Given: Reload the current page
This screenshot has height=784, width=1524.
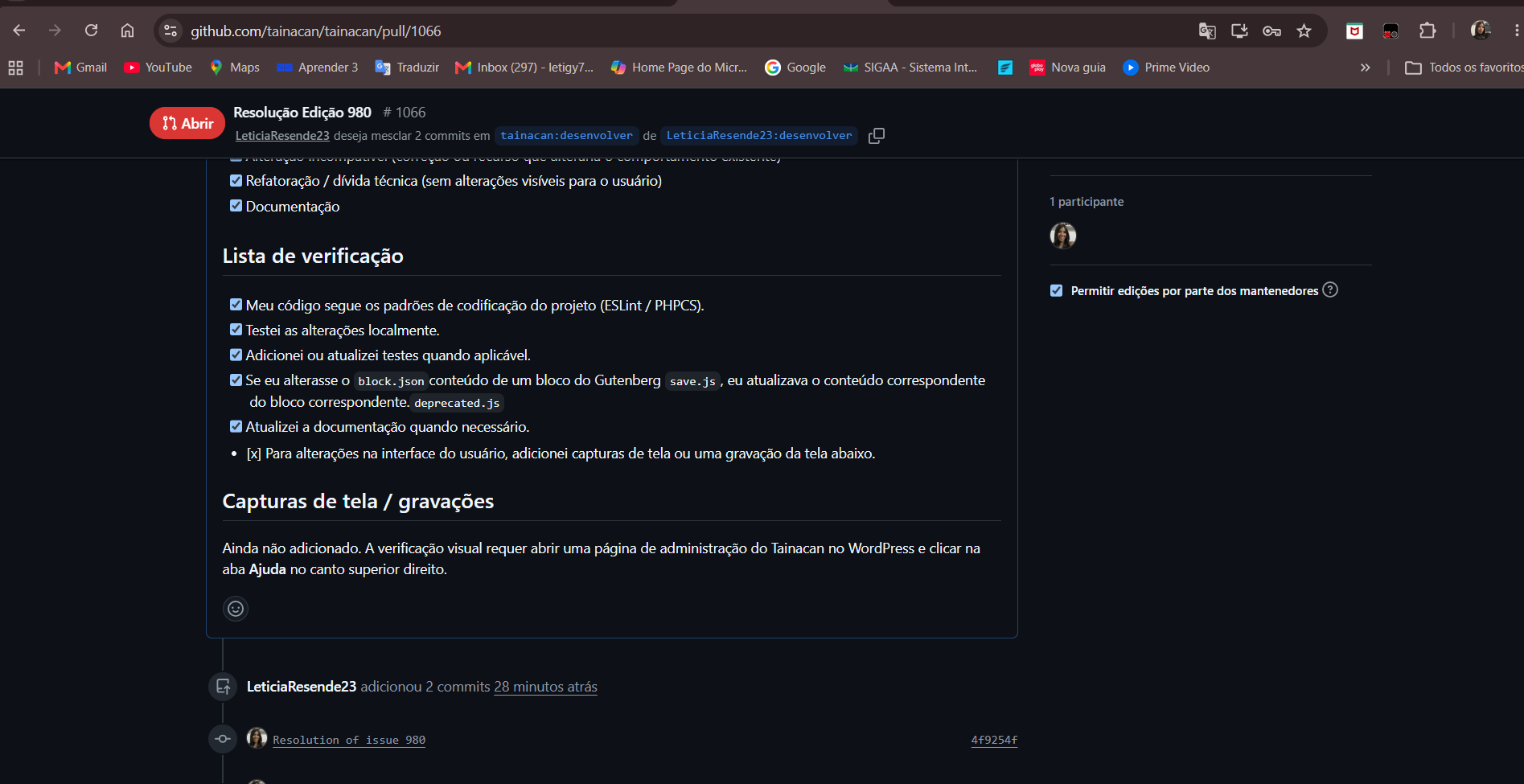Looking at the screenshot, I should tap(91, 31).
